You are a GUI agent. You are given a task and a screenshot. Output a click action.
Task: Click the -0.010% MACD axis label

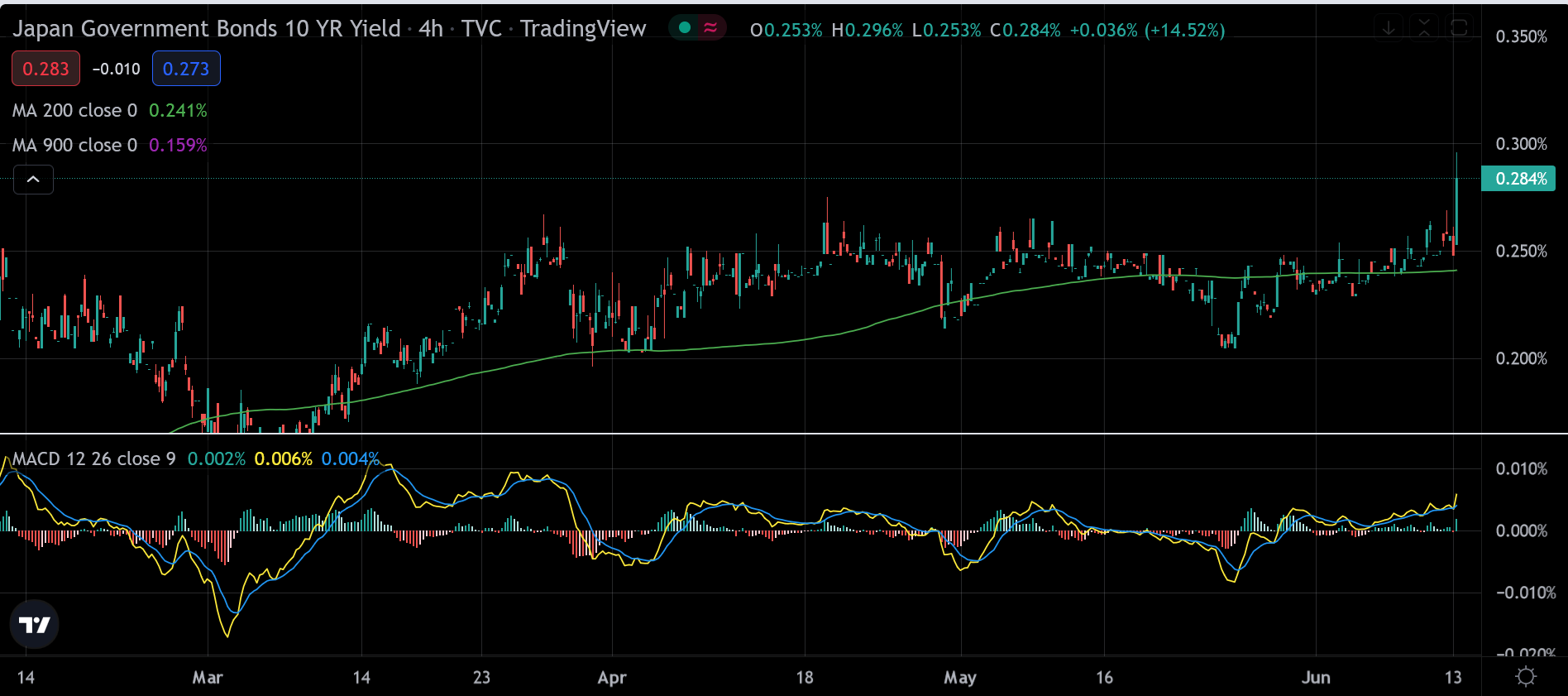(1526, 593)
